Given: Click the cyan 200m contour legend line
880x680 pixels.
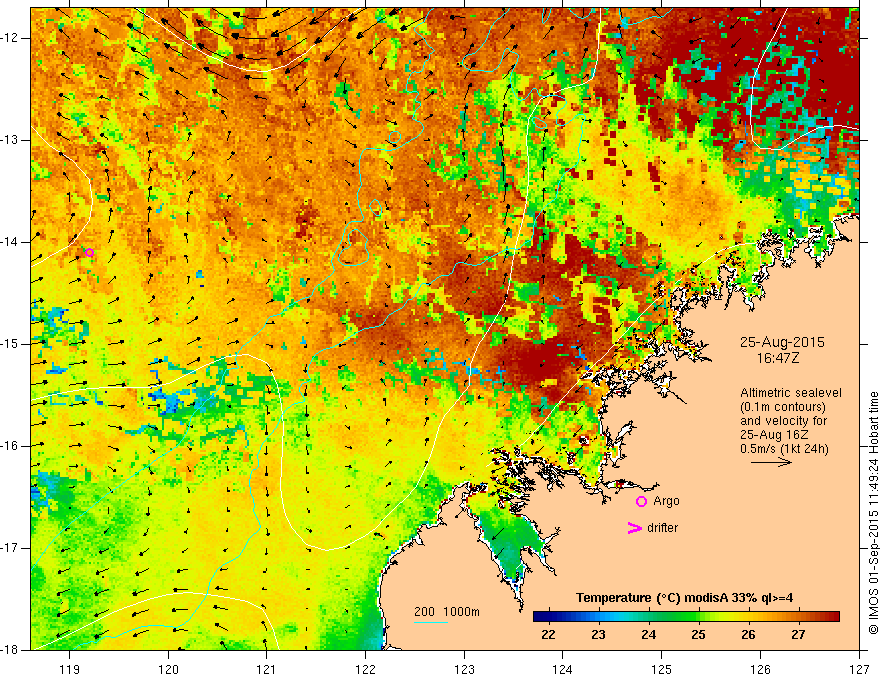Looking at the screenshot, I should point(430,622).
